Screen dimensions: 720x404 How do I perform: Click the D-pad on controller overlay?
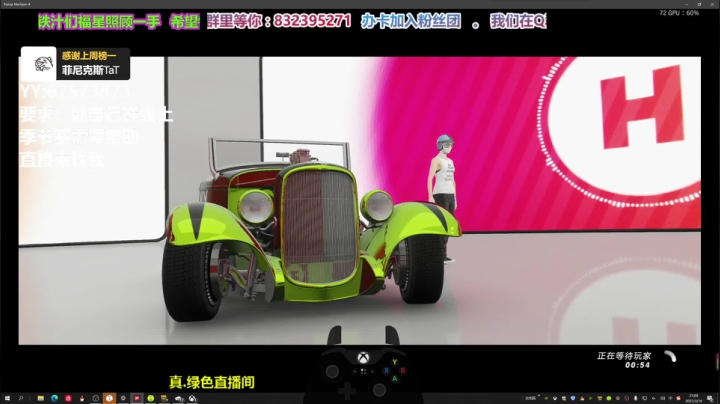coord(347,391)
